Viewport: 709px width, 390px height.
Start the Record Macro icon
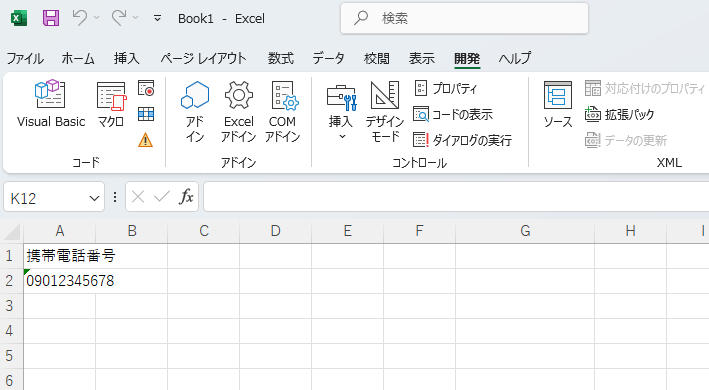pyautogui.click(x=146, y=88)
